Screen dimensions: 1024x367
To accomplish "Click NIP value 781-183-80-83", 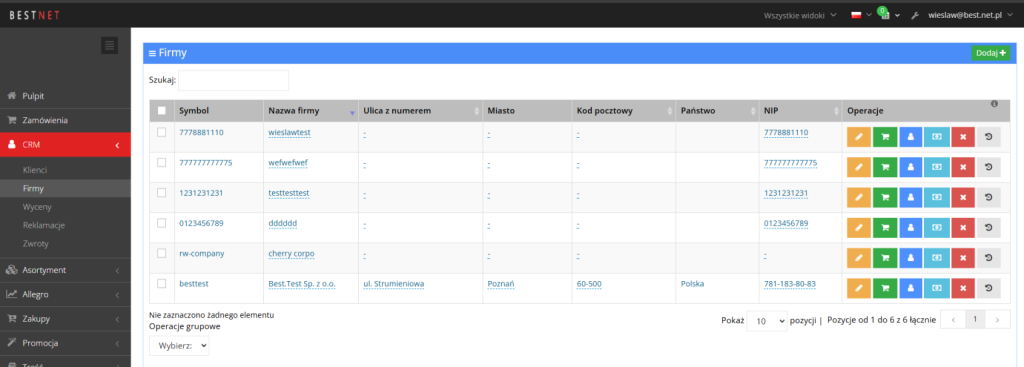I will (790, 283).
